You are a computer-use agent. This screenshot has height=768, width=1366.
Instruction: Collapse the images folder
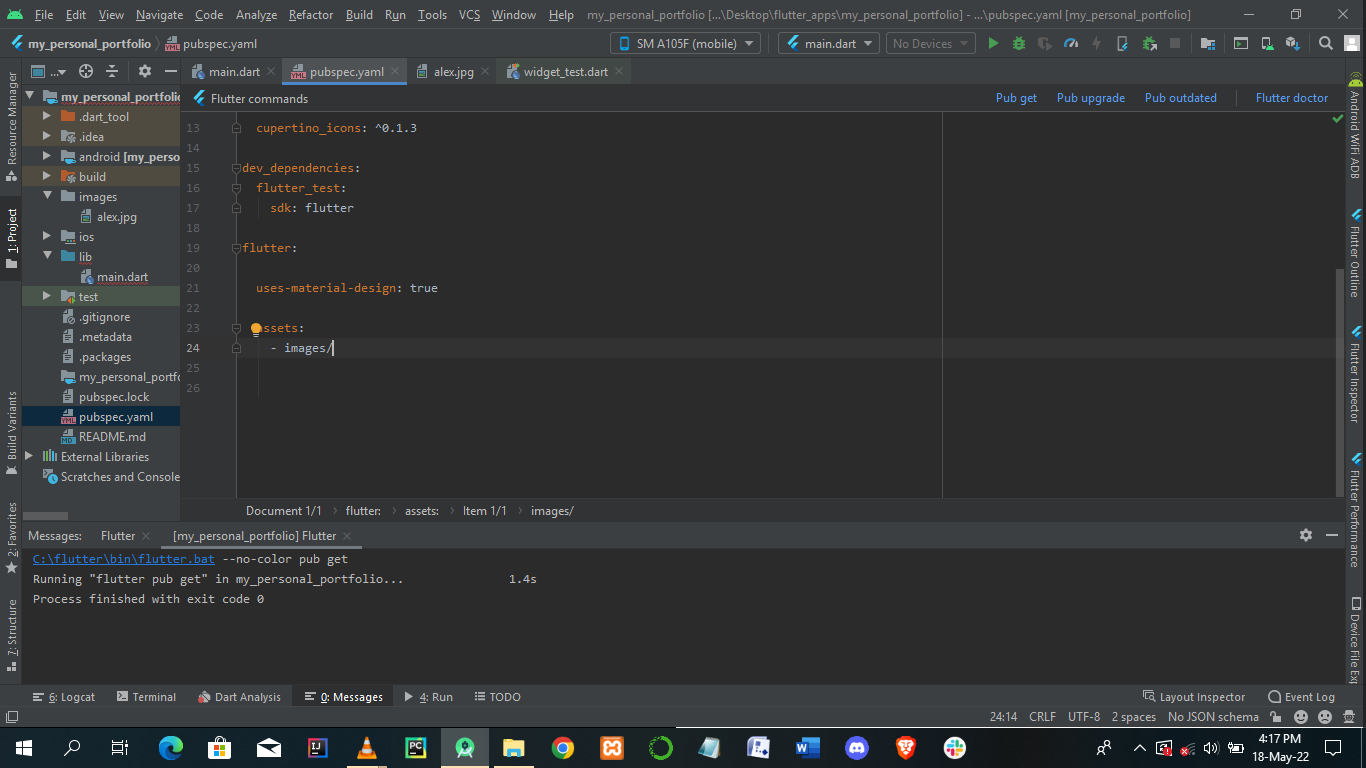tap(47, 197)
